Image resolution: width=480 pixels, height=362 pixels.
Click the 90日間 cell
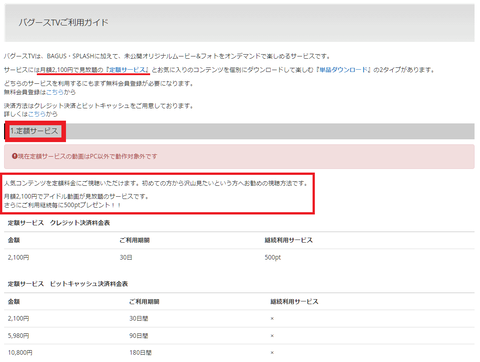pos(139,335)
